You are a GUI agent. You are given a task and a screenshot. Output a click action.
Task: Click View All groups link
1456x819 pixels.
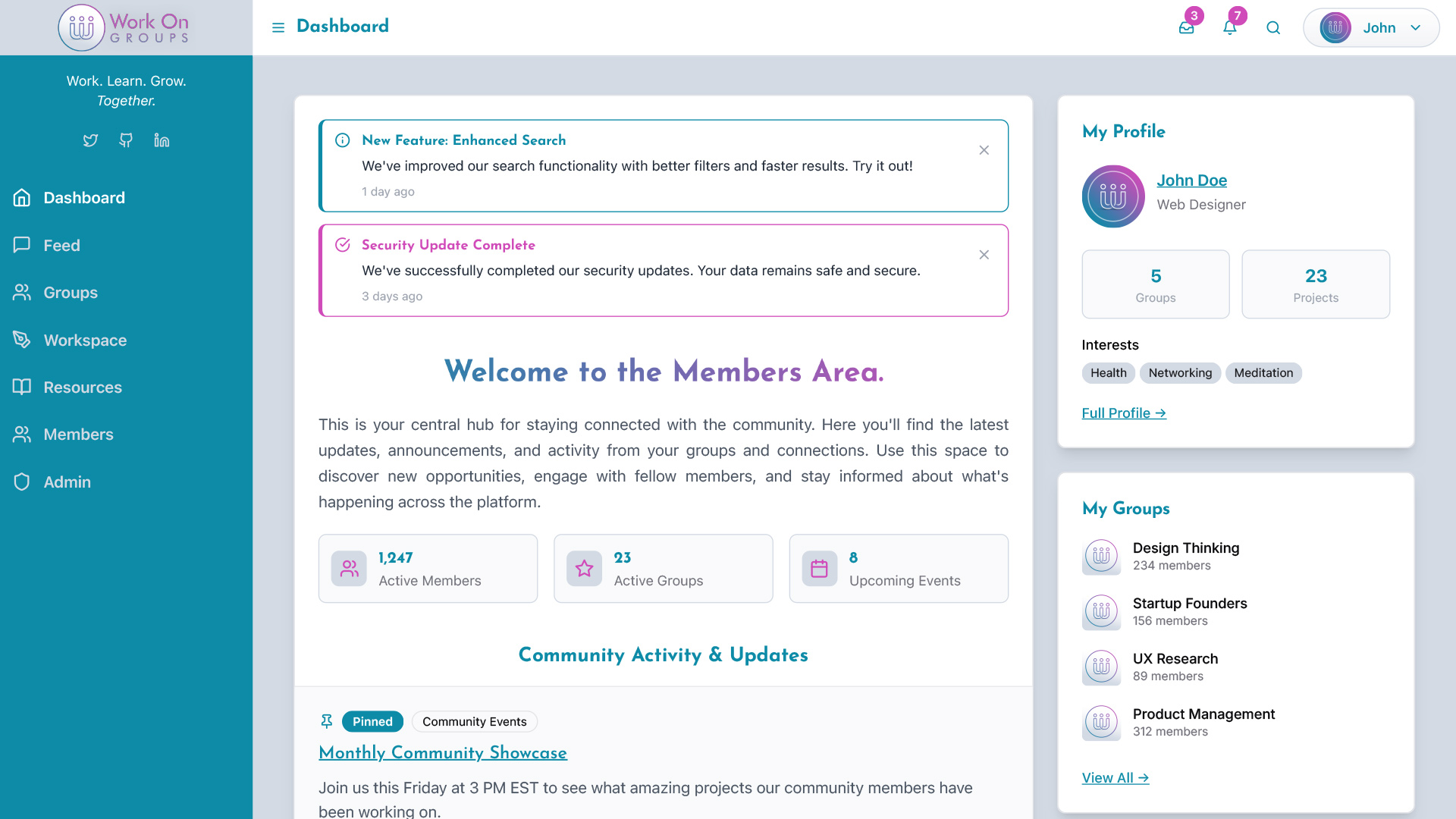[x=1115, y=778]
